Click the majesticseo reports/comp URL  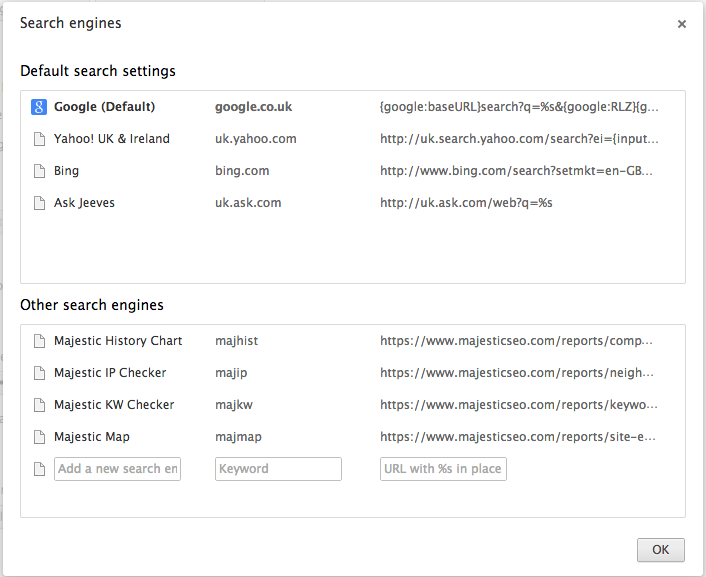(516, 341)
